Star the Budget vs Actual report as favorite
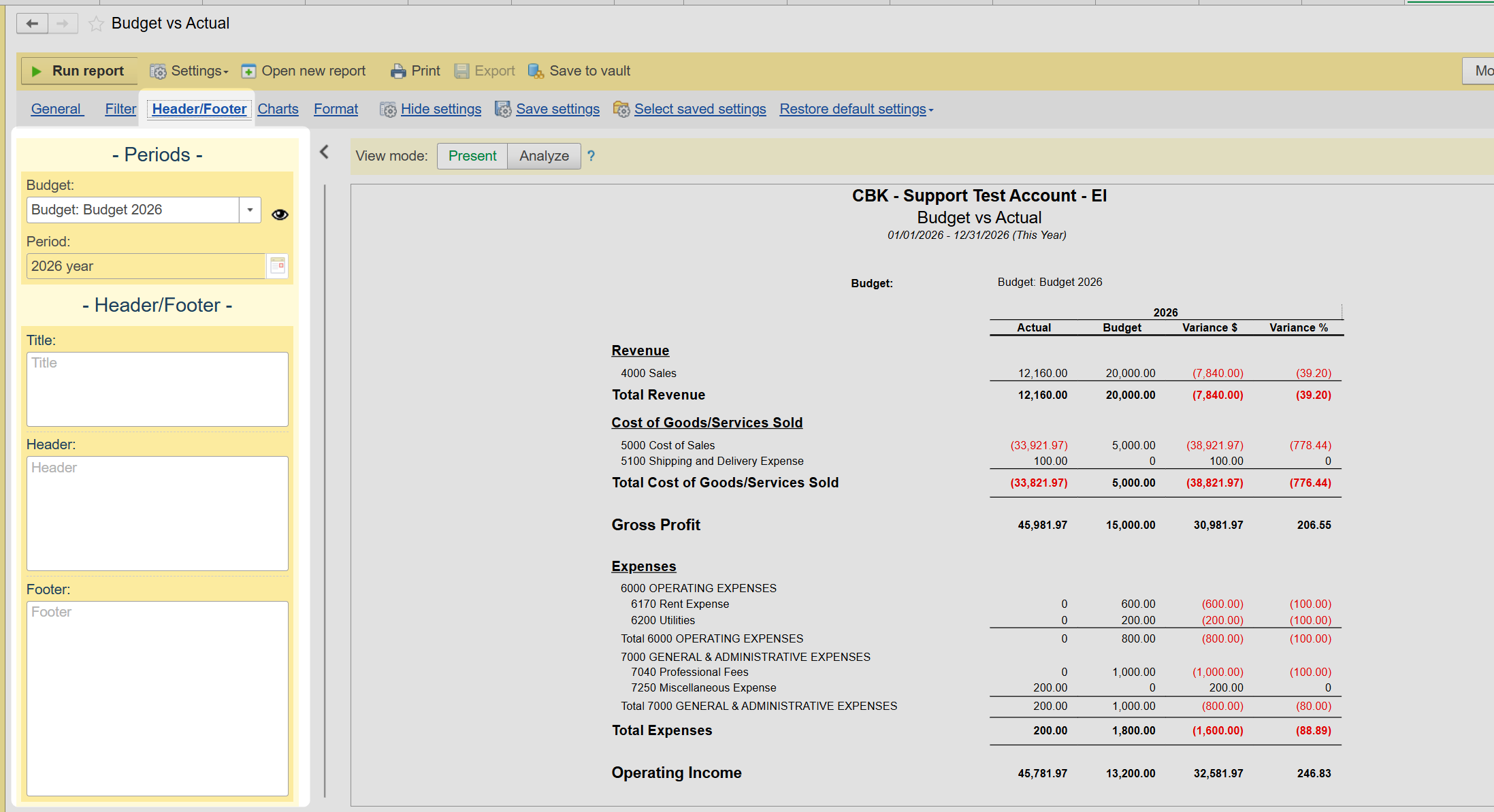This screenshot has height=812, width=1494. pos(96,24)
